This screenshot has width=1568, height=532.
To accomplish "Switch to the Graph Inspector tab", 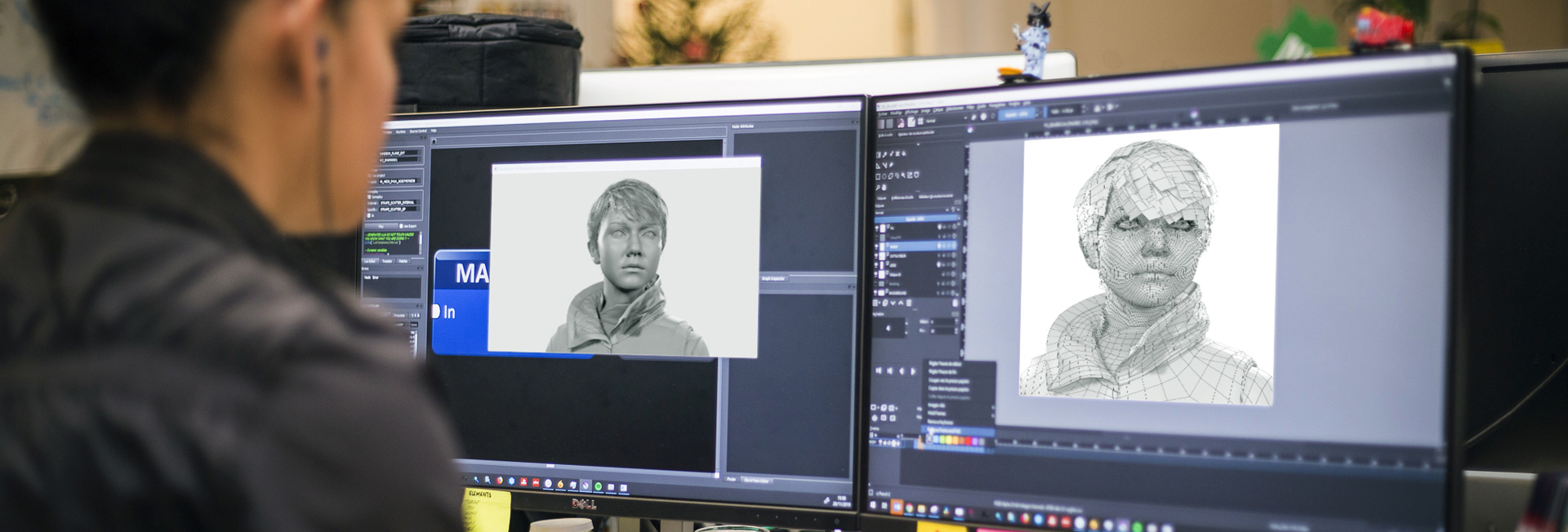I will coord(773,279).
